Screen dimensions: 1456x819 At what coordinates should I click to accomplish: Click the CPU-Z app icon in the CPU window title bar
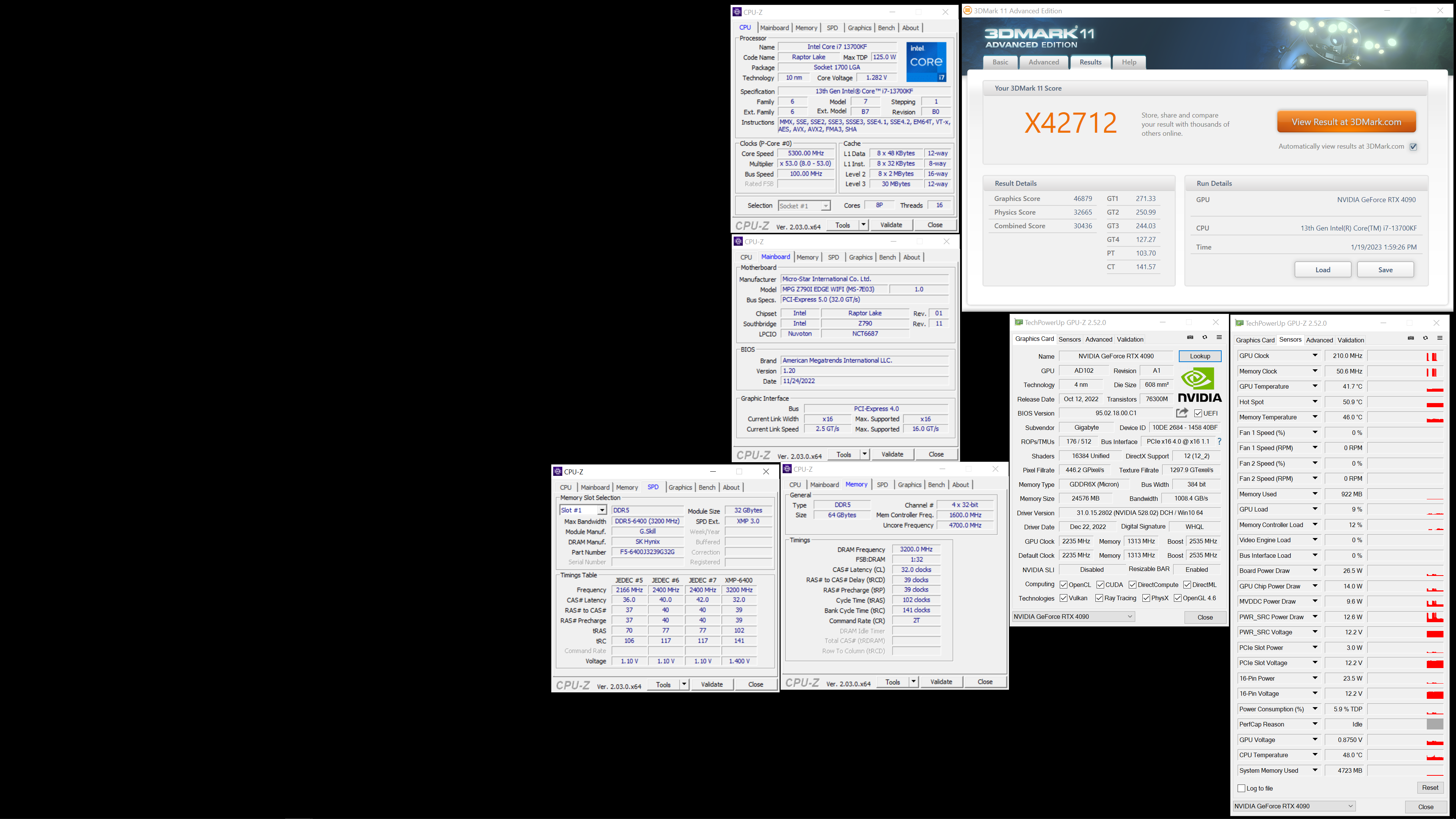pyautogui.click(x=737, y=12)
